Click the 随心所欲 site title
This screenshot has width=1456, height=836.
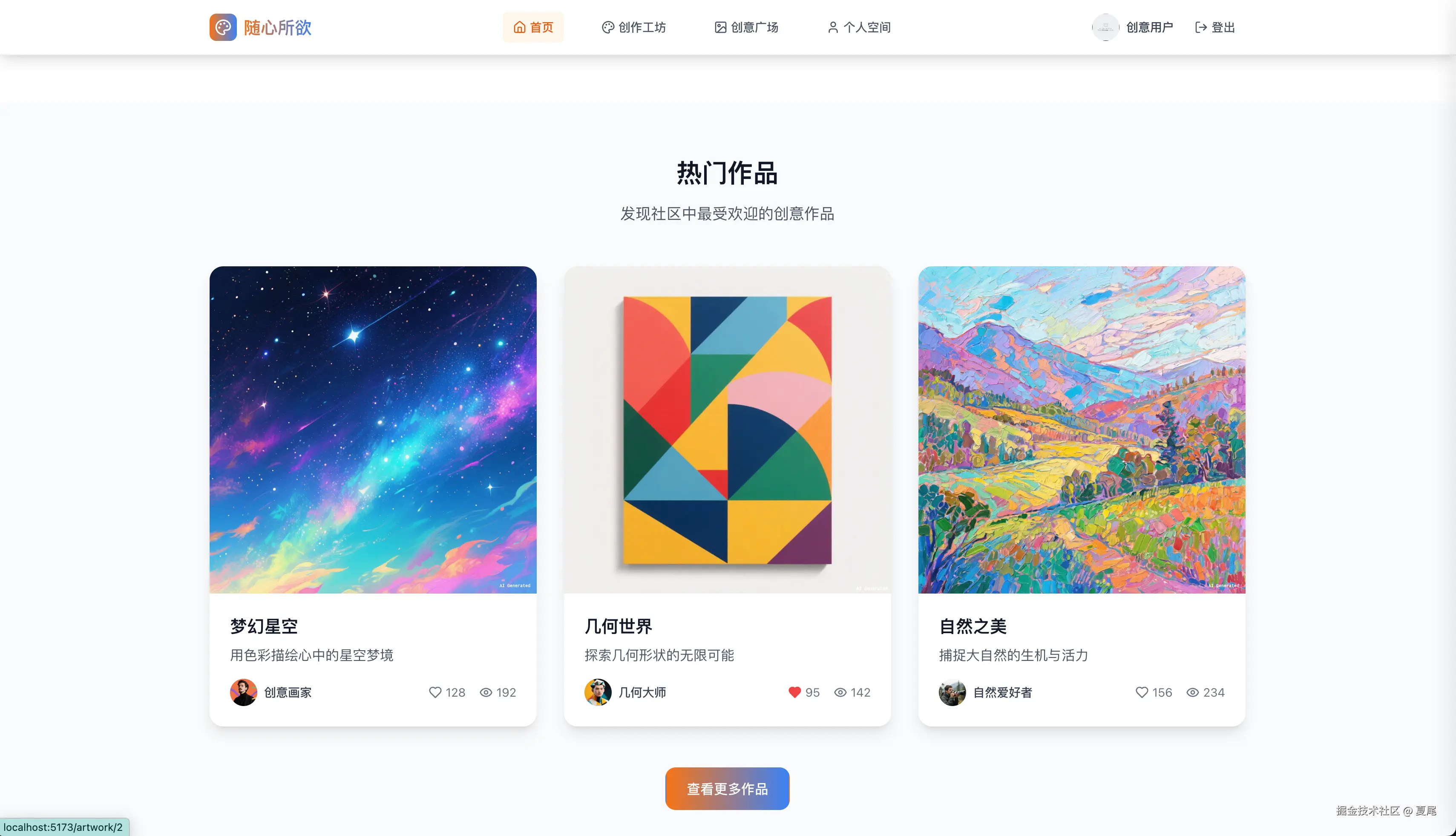[278, 27]
